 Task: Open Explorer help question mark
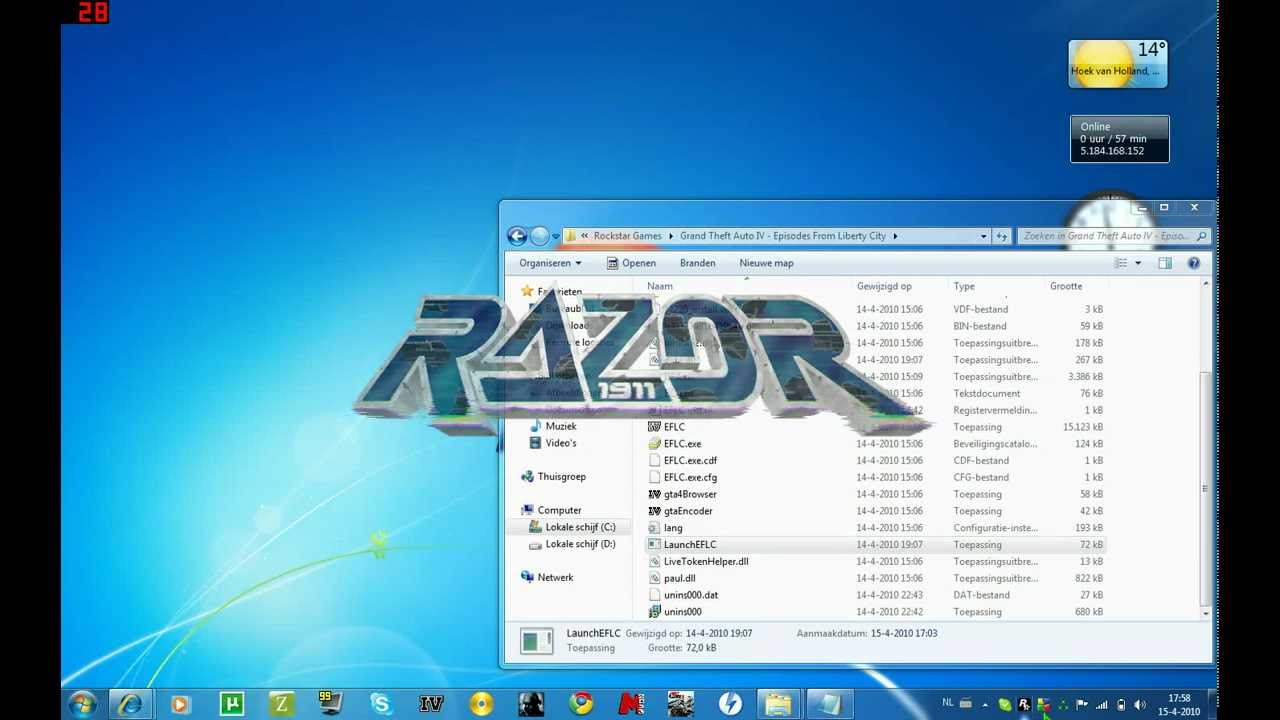pyautogui.click(x=1193, y=263)
